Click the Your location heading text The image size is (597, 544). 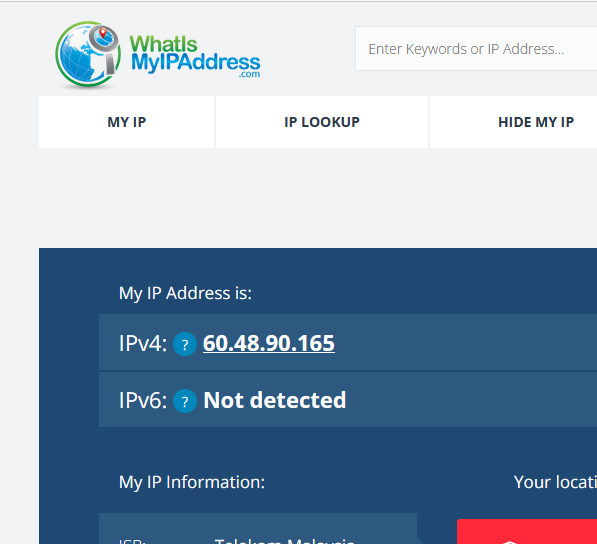(555, 482)
